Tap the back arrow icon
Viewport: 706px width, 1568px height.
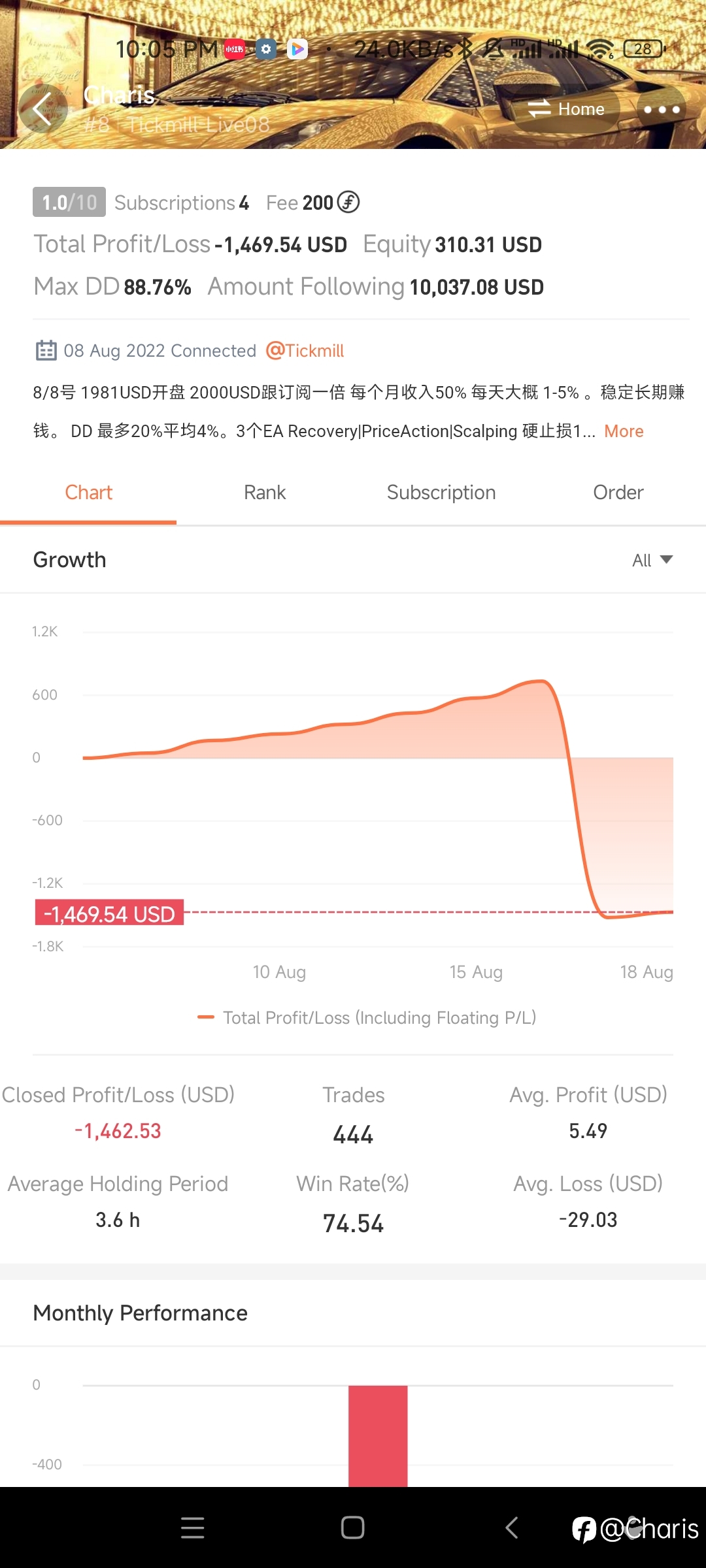(42, 108)
